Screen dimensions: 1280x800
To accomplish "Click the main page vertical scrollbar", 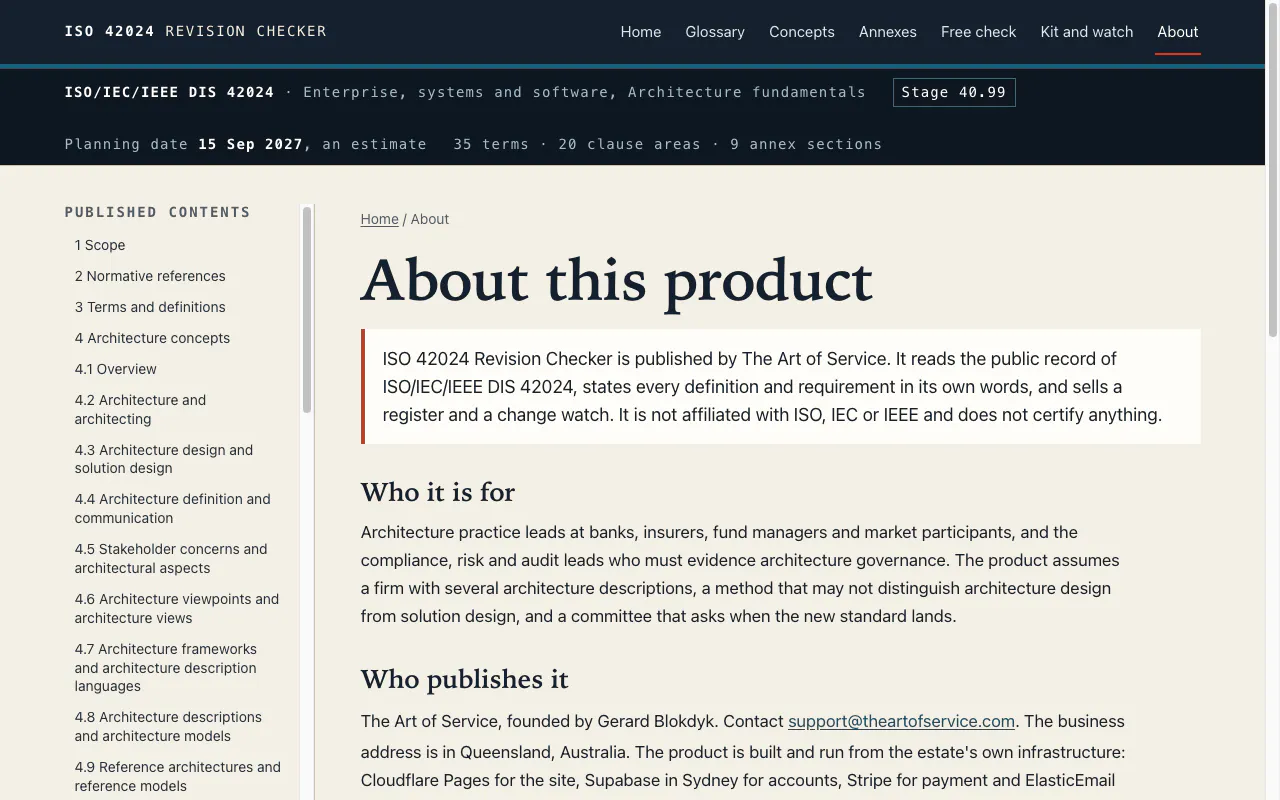I will [1272, 170].
